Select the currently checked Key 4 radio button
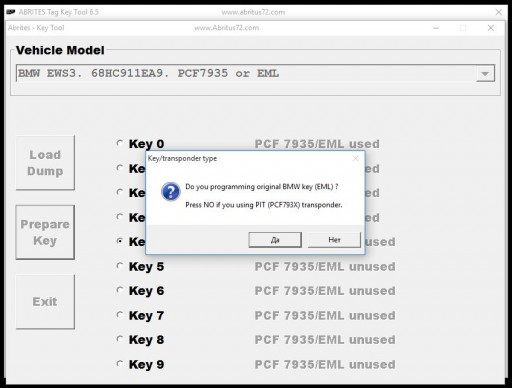The image size is (512, 388). pos(120,241)
